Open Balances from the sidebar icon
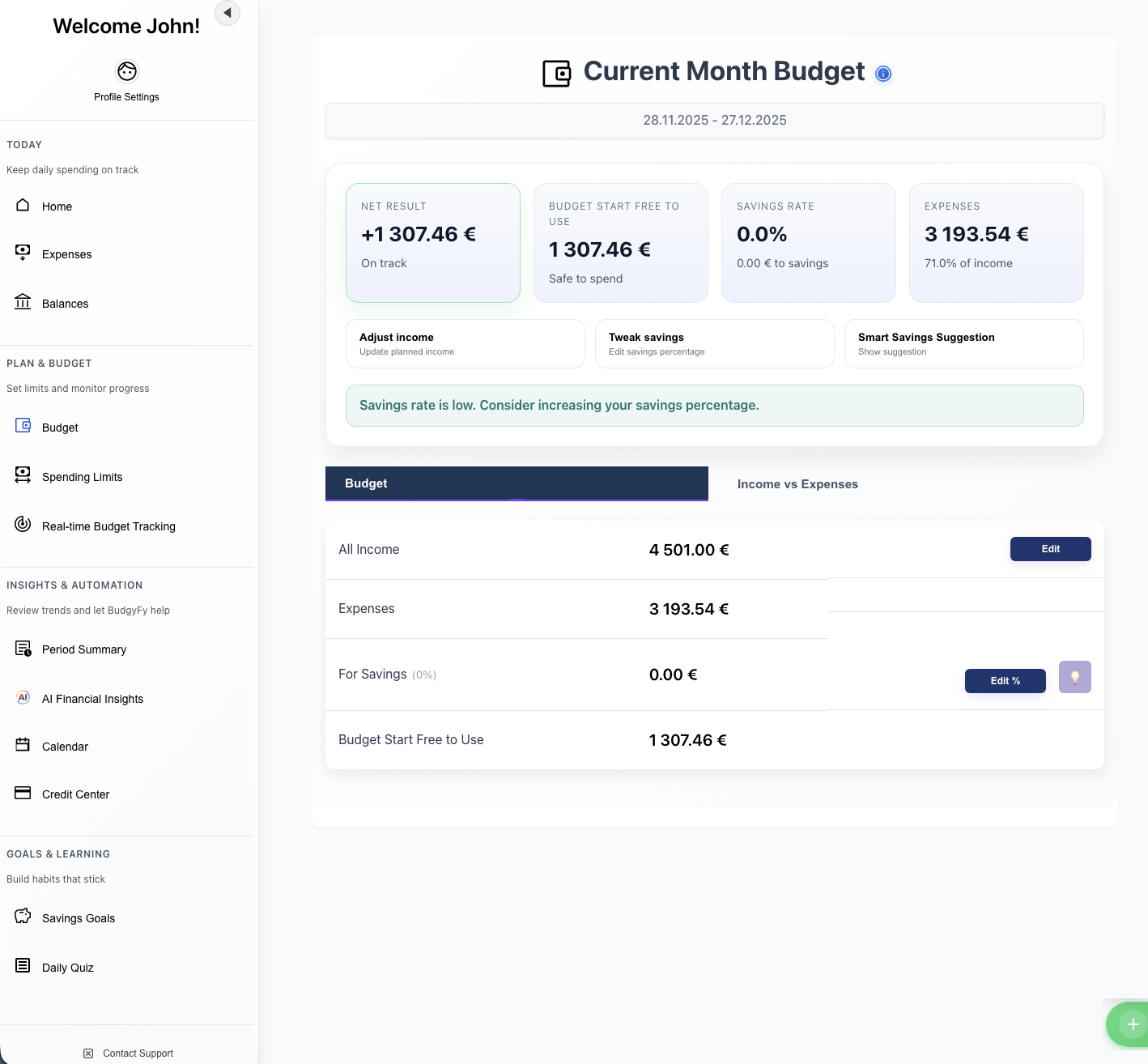The height and width of the screenshot is (1064, 1148). pyautogui.click(x=22, y=303)
